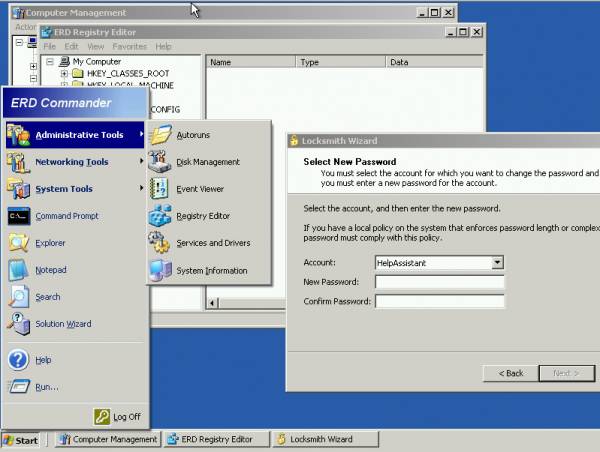Open the Help question mark icon

tap(18, 360)
